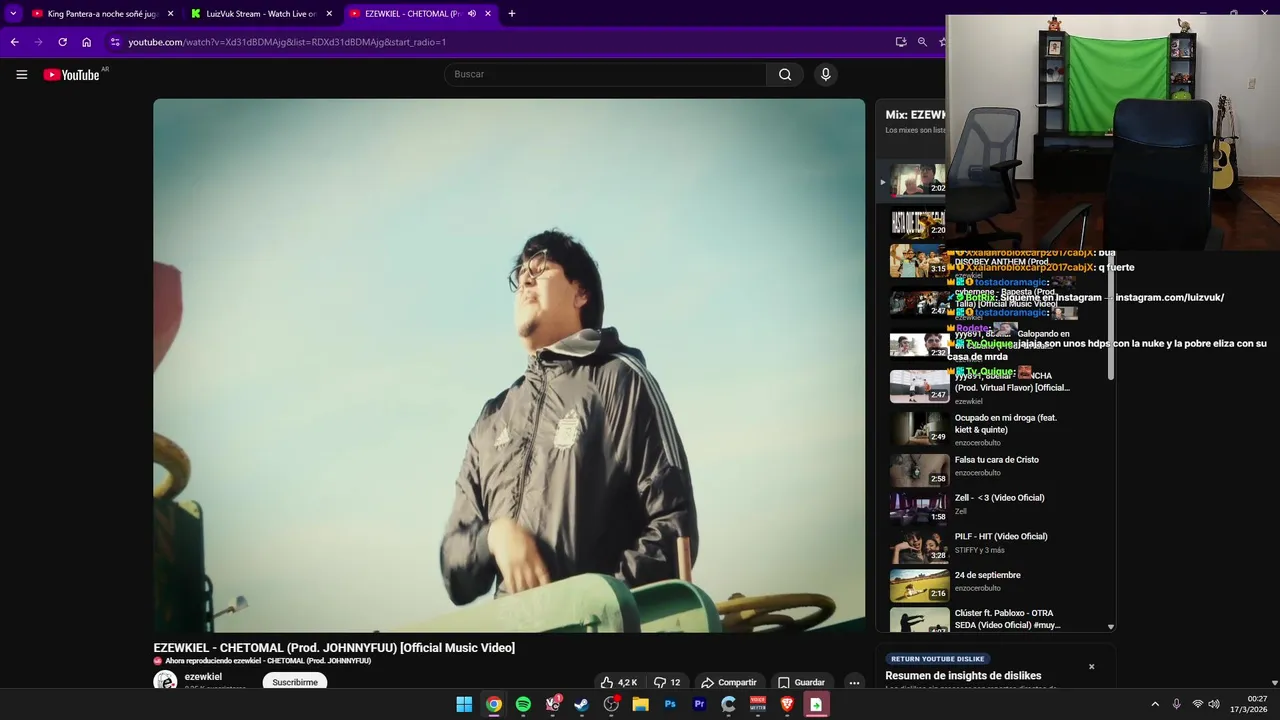The image size is (1280, 720).
Task: Open the ezewkiel channel name link
Action: pos(203,677)
